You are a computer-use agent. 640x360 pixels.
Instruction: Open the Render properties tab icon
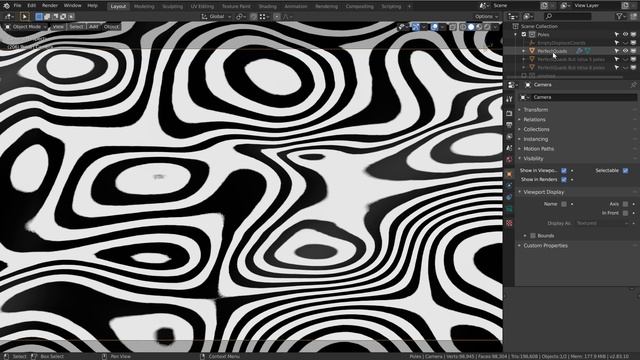click(x=509, y=113)
